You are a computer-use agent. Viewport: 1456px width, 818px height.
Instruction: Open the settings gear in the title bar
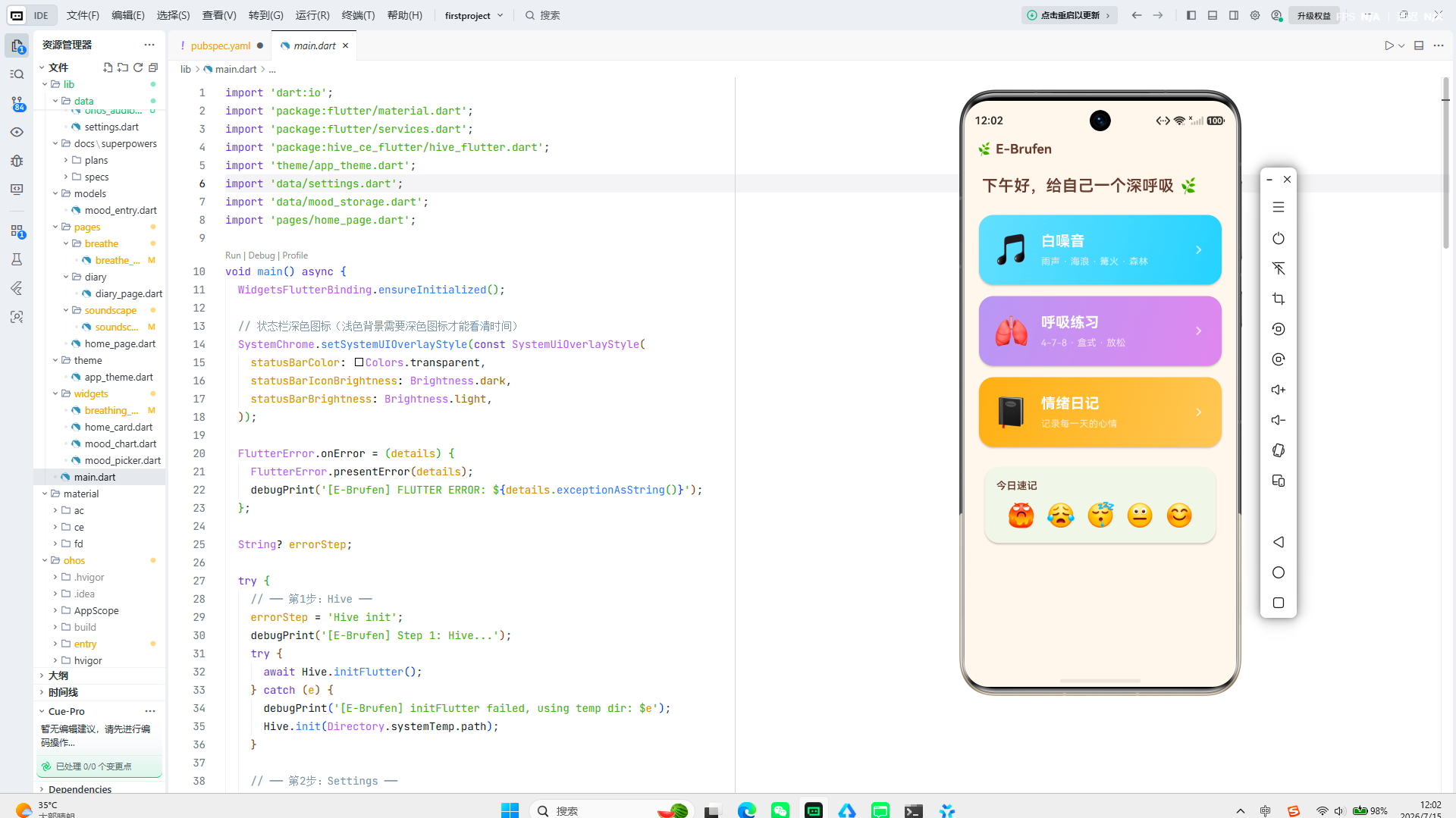(x=1255, y=15)
